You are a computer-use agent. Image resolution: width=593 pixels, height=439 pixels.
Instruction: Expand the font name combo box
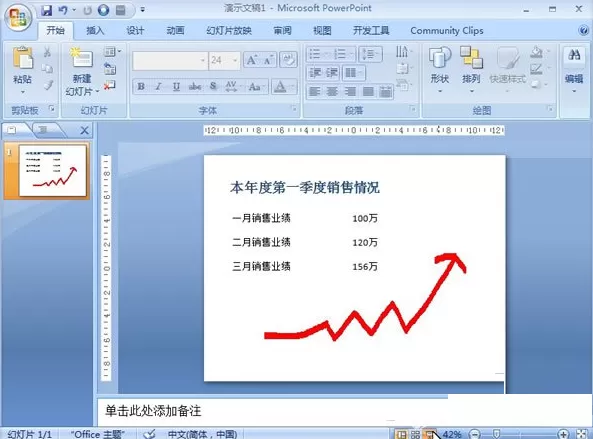coord(202,60)
